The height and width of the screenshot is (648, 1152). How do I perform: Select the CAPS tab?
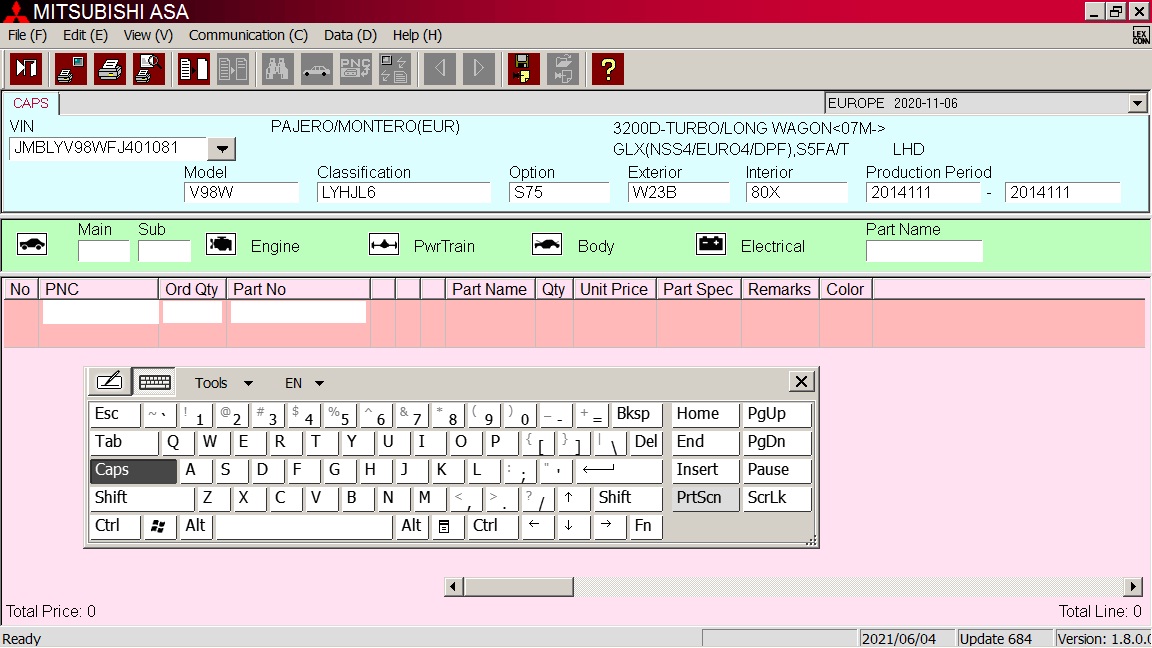pyautogui.click(x=31, y=103)
